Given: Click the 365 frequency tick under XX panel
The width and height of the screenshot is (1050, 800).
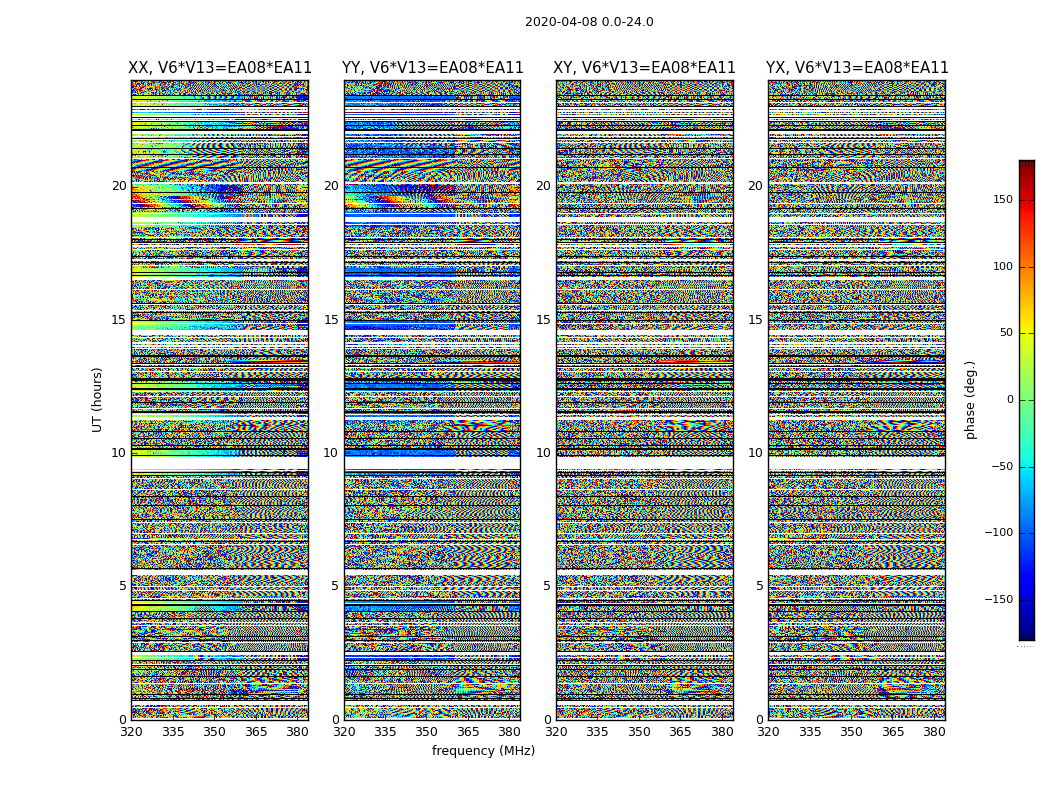Looking at the screenshot, I should click(256, 732).
